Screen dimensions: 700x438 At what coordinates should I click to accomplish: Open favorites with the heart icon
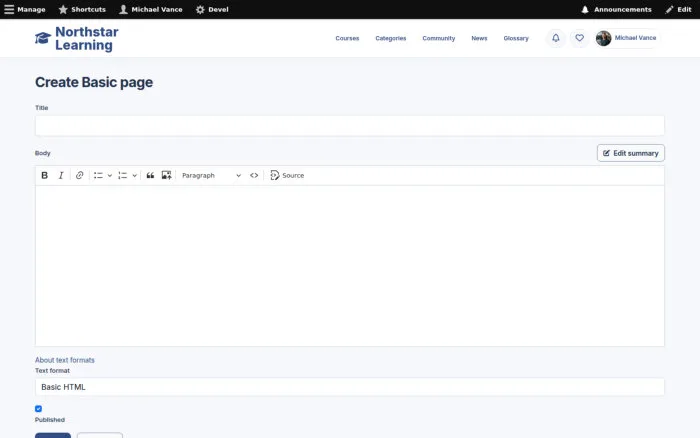coord(579,38)
